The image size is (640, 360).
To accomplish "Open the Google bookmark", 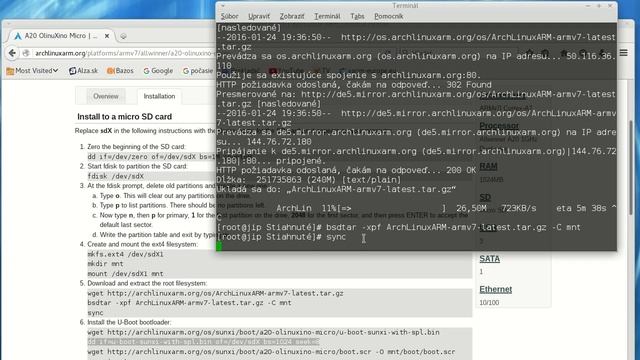I will tap(158, 71).
